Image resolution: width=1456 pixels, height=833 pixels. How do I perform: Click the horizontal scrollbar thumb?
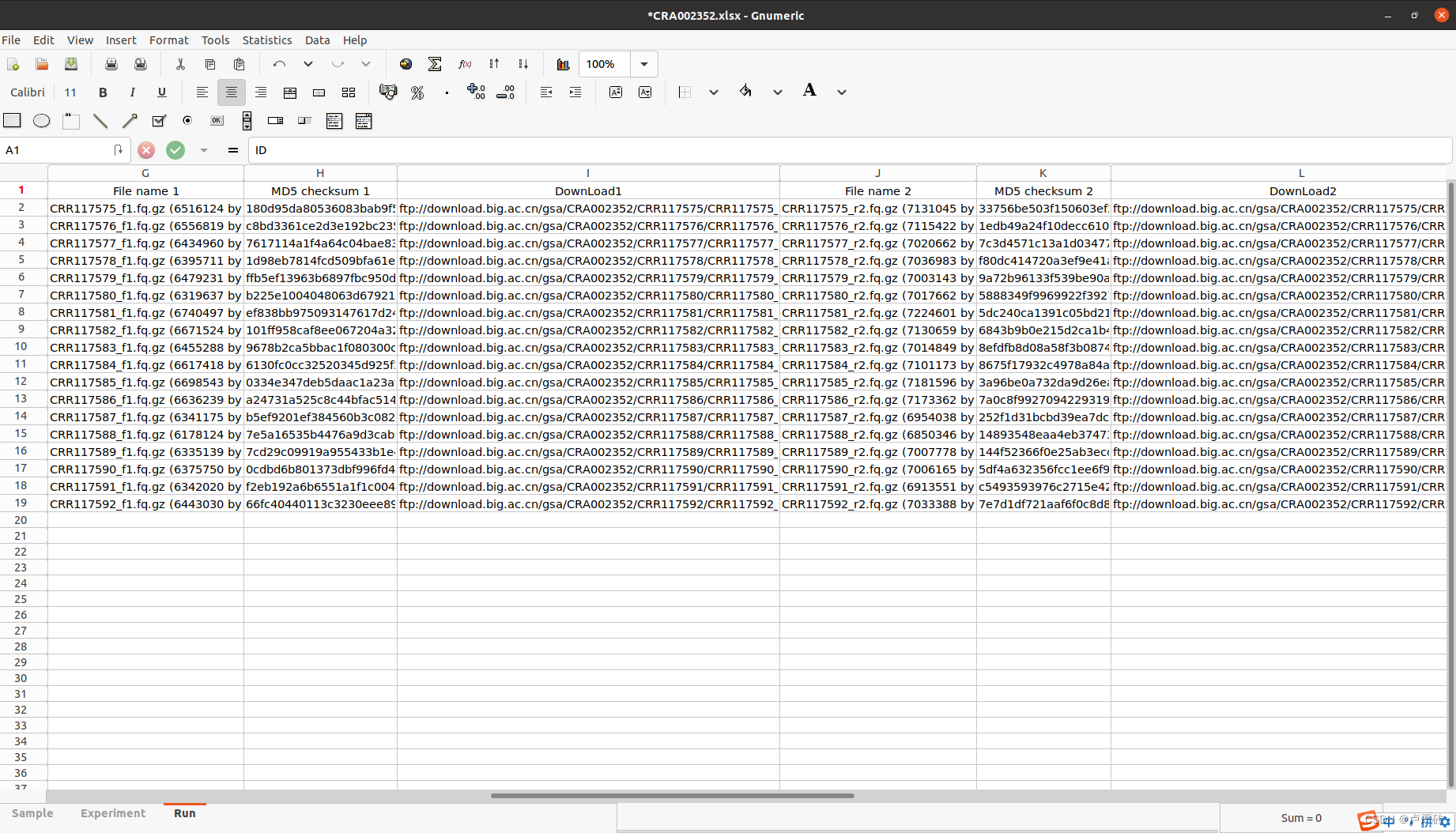pyautogui.click(x=672, y=796)
